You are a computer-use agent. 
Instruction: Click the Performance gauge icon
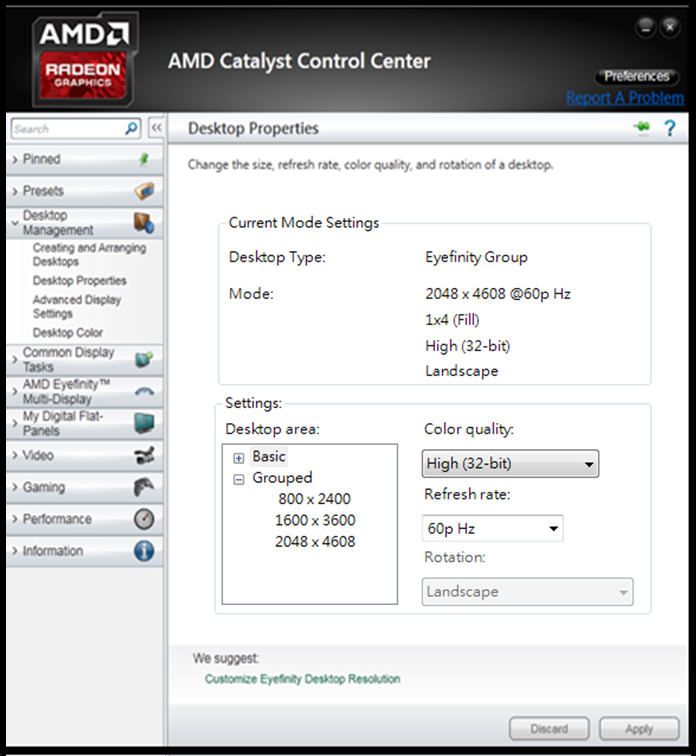point(144,519)
